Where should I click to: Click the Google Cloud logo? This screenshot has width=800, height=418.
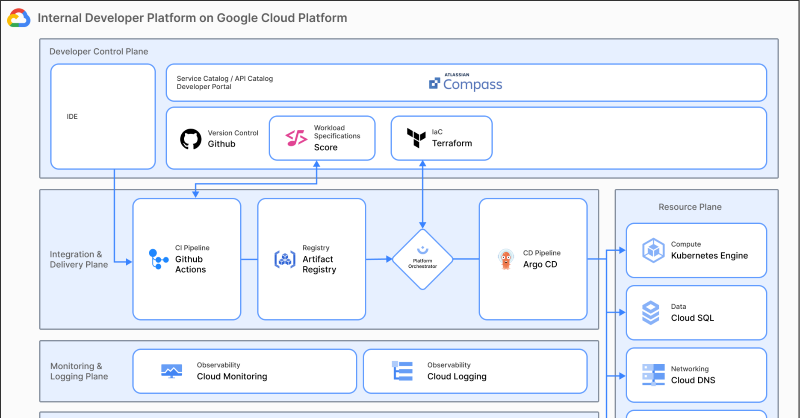coord(18,18)
